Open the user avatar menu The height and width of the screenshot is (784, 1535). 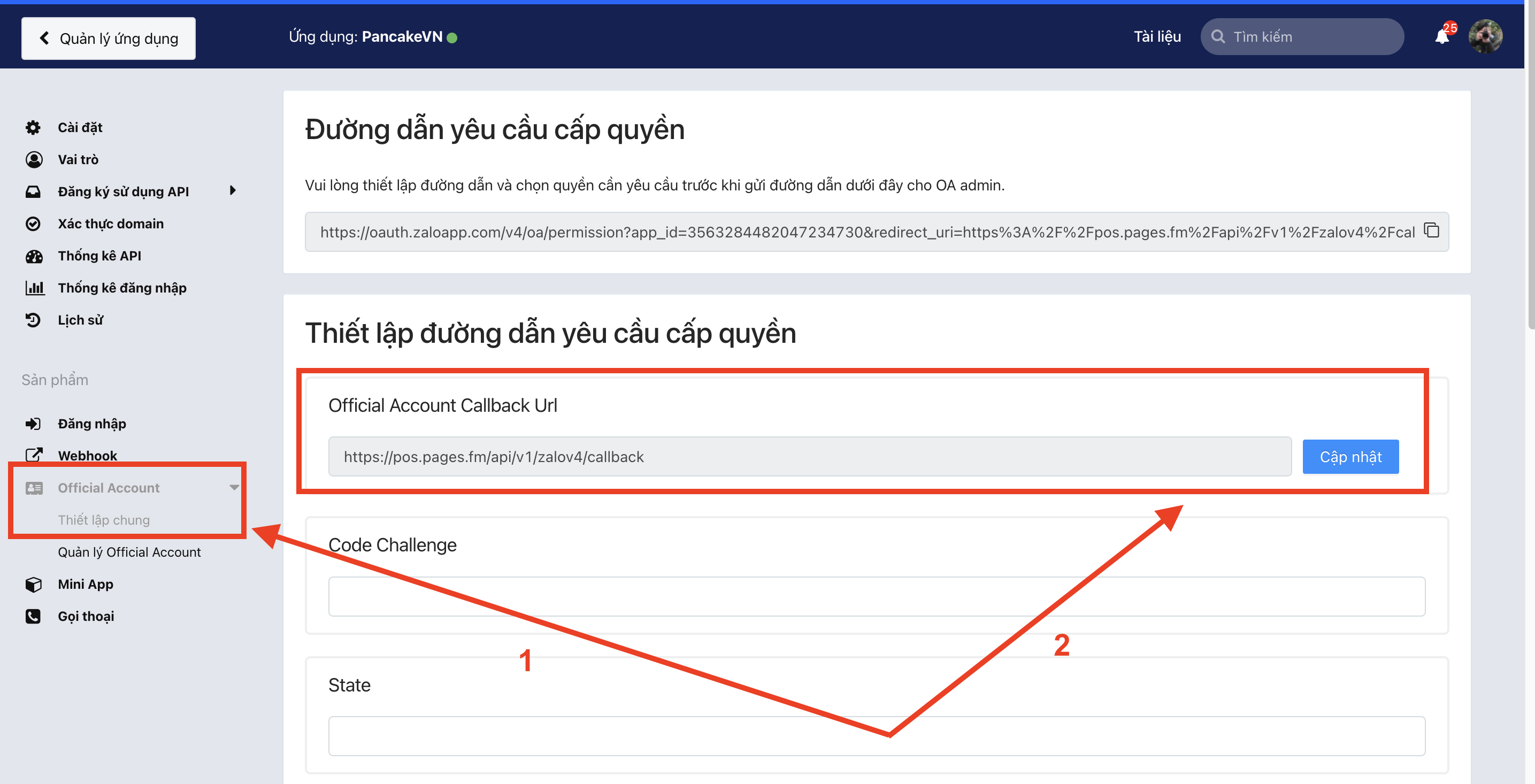(1485, 37)
